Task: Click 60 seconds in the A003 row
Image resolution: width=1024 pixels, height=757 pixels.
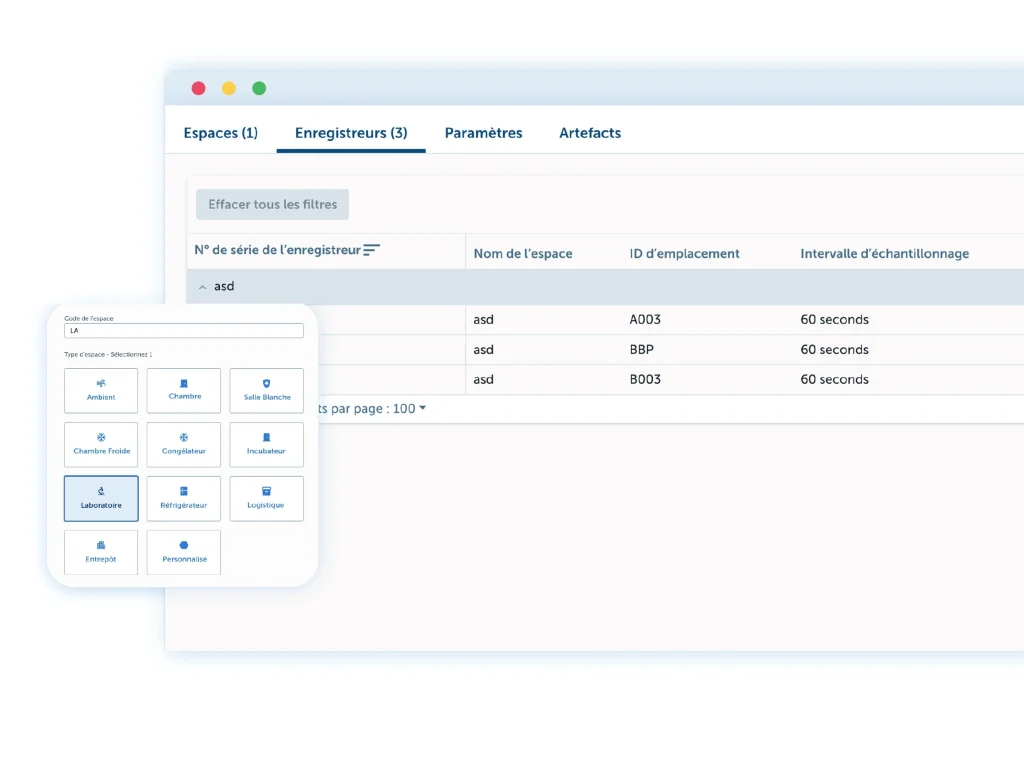Action: pos(834,319)
